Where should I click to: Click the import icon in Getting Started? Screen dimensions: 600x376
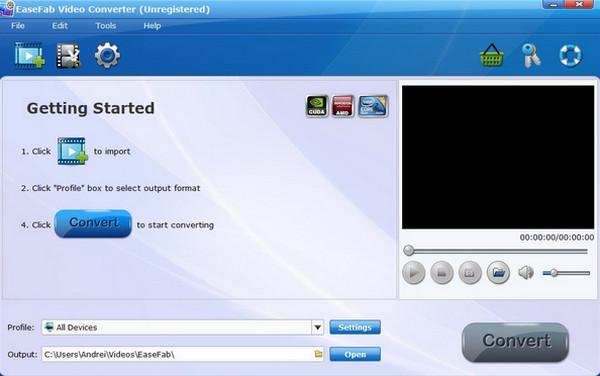coord(72,151)
